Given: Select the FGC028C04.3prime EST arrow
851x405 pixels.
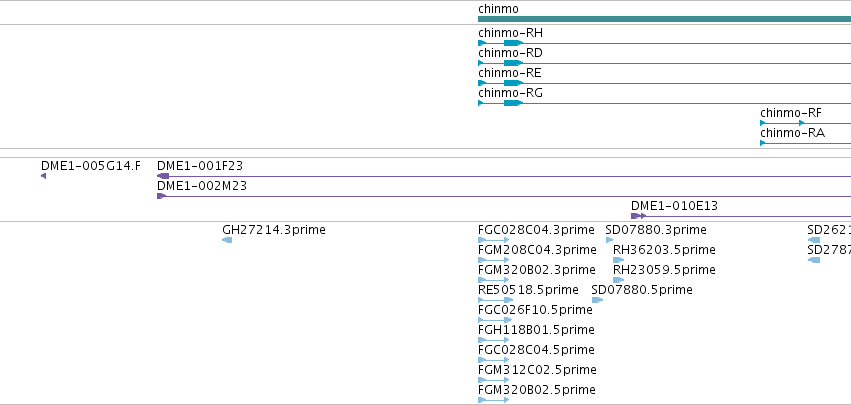Looking at the screenshot, I should pos(493,240).
